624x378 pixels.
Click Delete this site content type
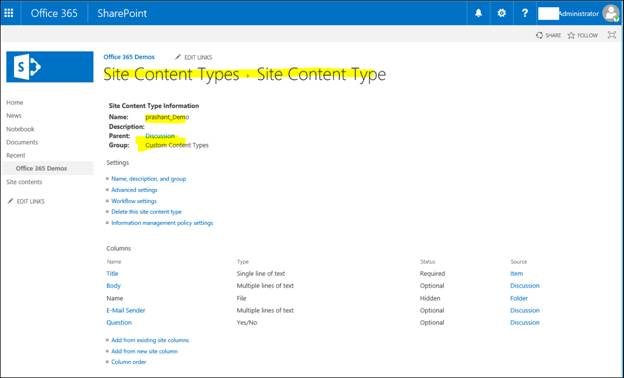pyautogui.click(x=146, y=212)
